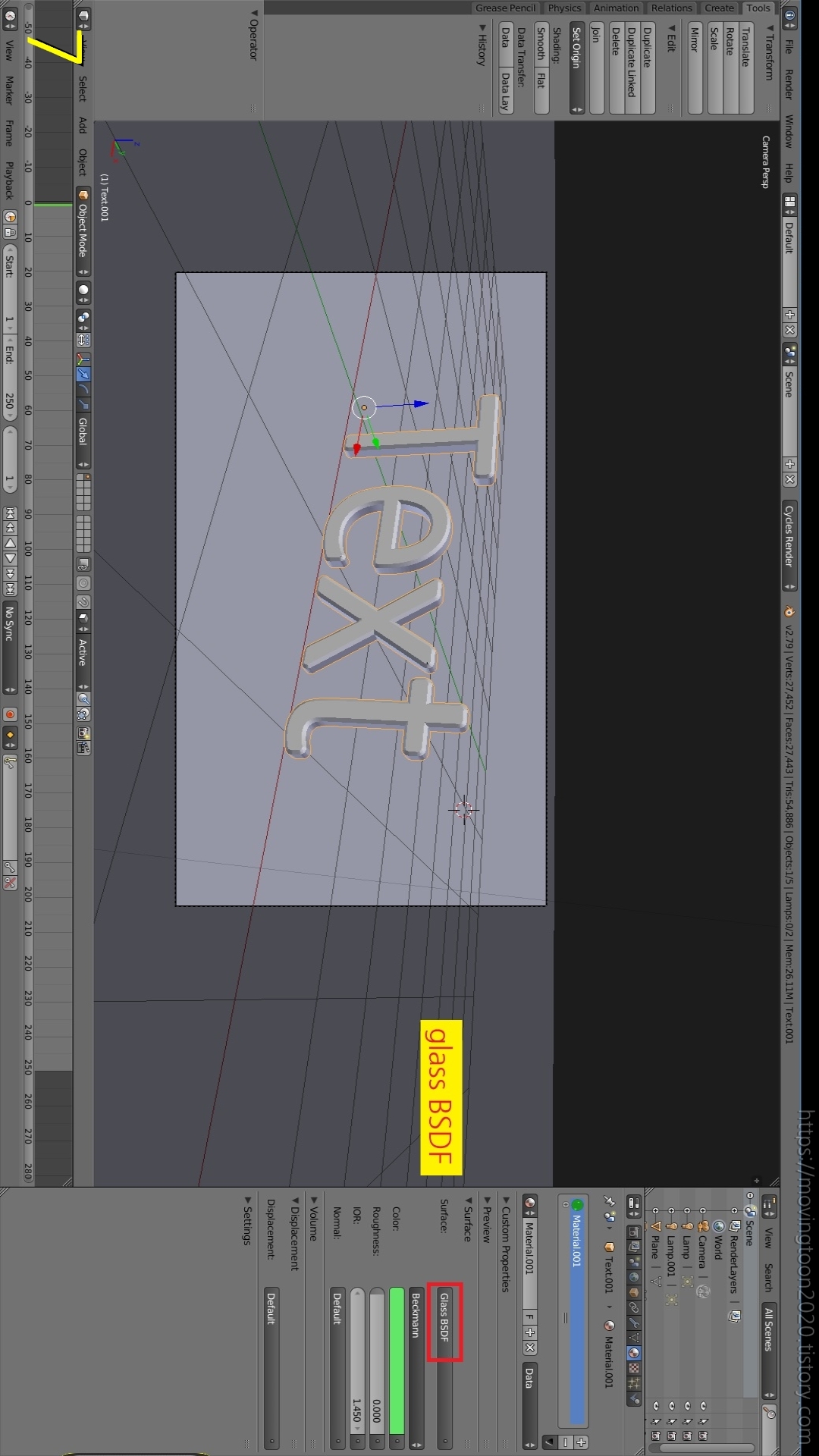819x1456 pixels.
Task: Open the Window menu
Action: [x=789, y=131]
